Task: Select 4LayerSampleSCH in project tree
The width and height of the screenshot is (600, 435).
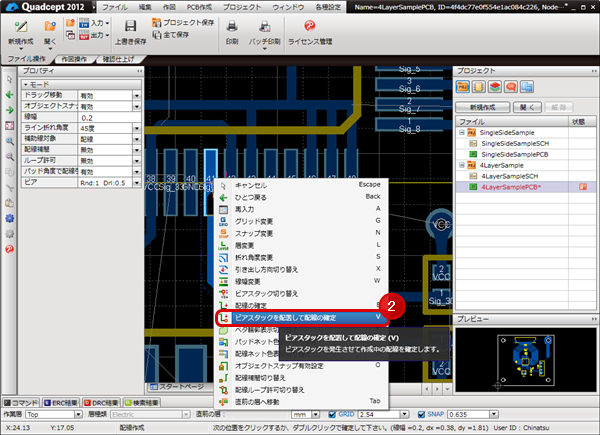Action: [509, 176]
